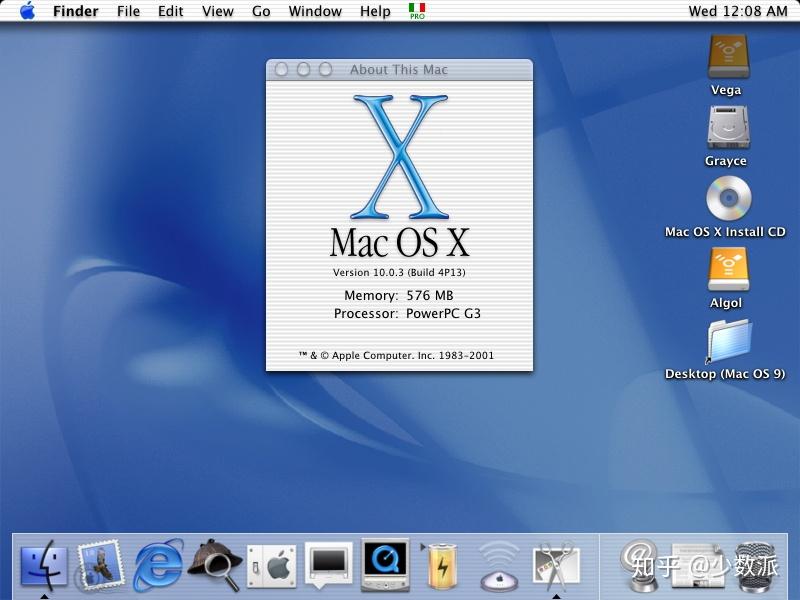Open the Window menu
Screen dimensions: 800x600
tap(315, 11)
